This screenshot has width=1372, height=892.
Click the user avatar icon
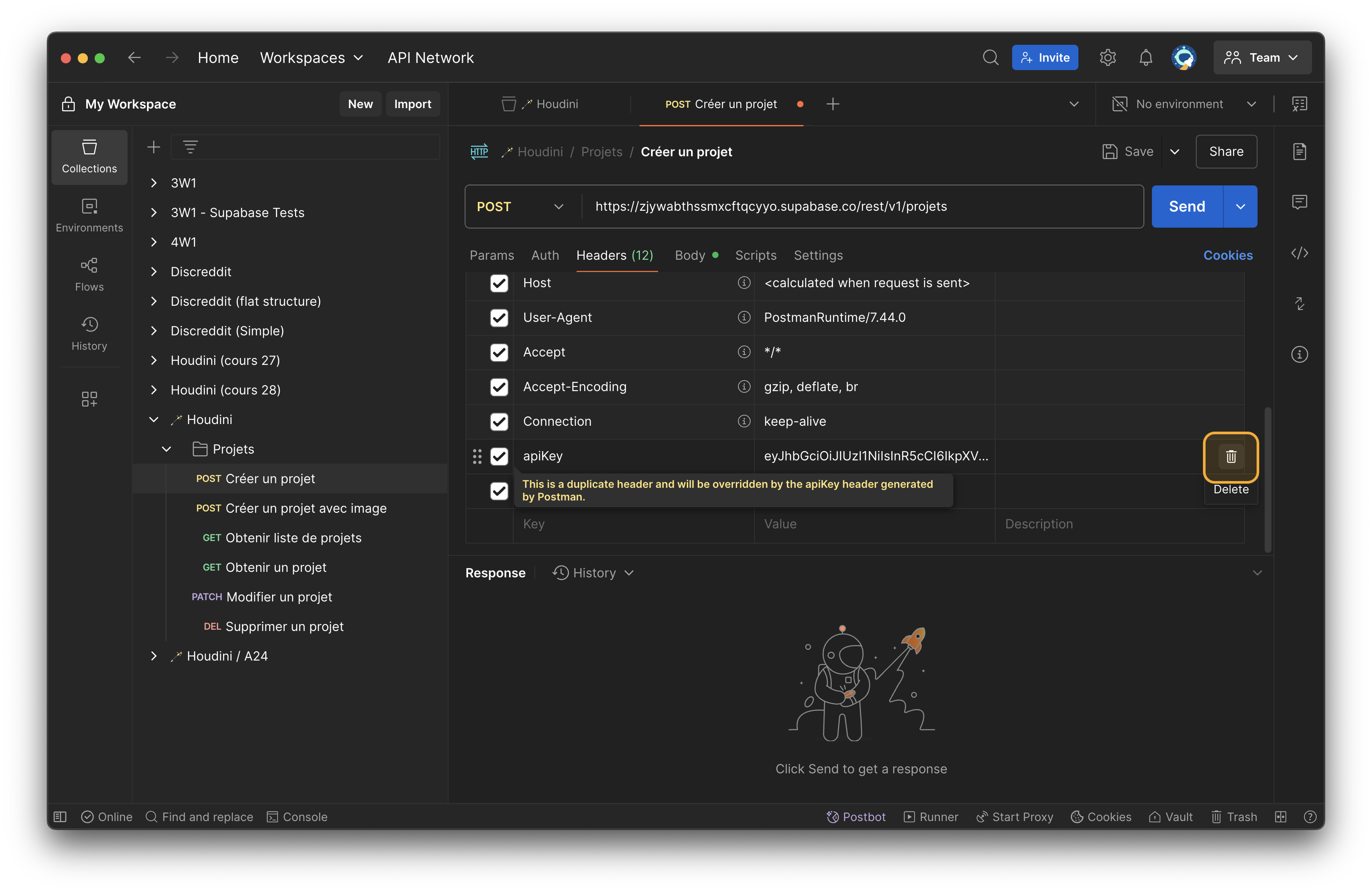pos(1184,57)
